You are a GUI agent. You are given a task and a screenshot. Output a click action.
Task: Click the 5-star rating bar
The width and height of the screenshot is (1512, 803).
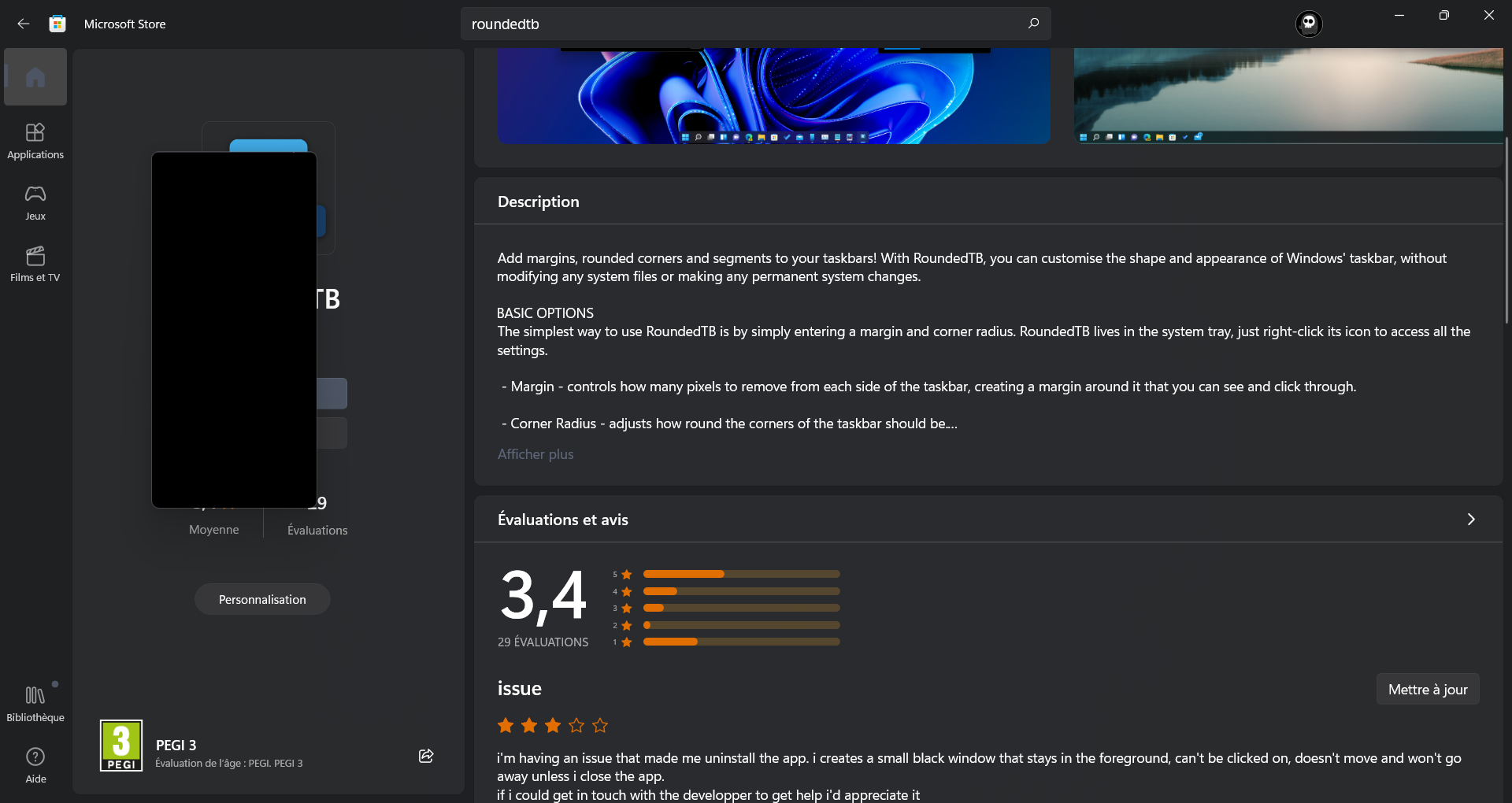[x=741, y=574]
